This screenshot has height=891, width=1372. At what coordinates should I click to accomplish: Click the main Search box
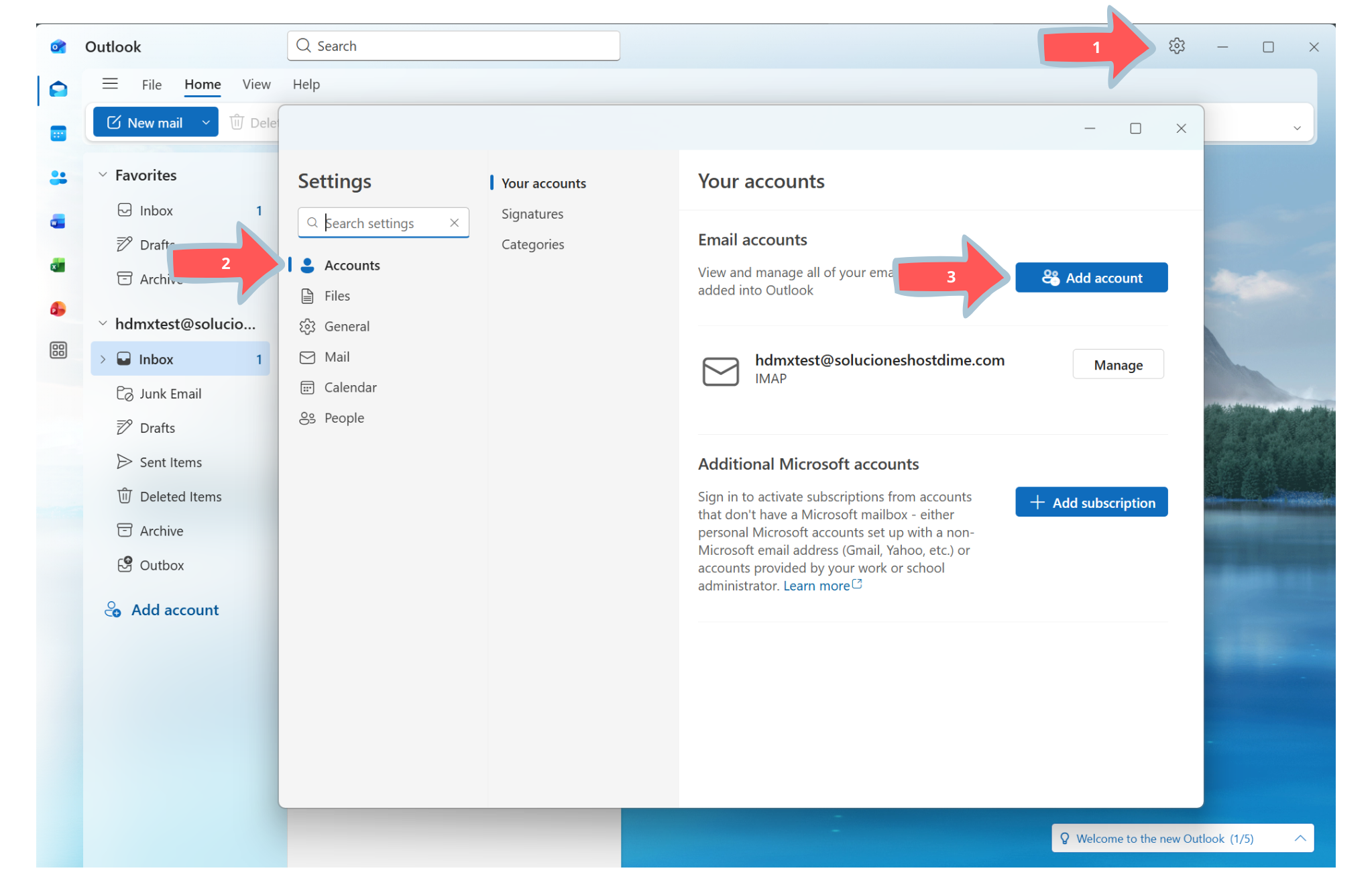click(x=453, y=46)
